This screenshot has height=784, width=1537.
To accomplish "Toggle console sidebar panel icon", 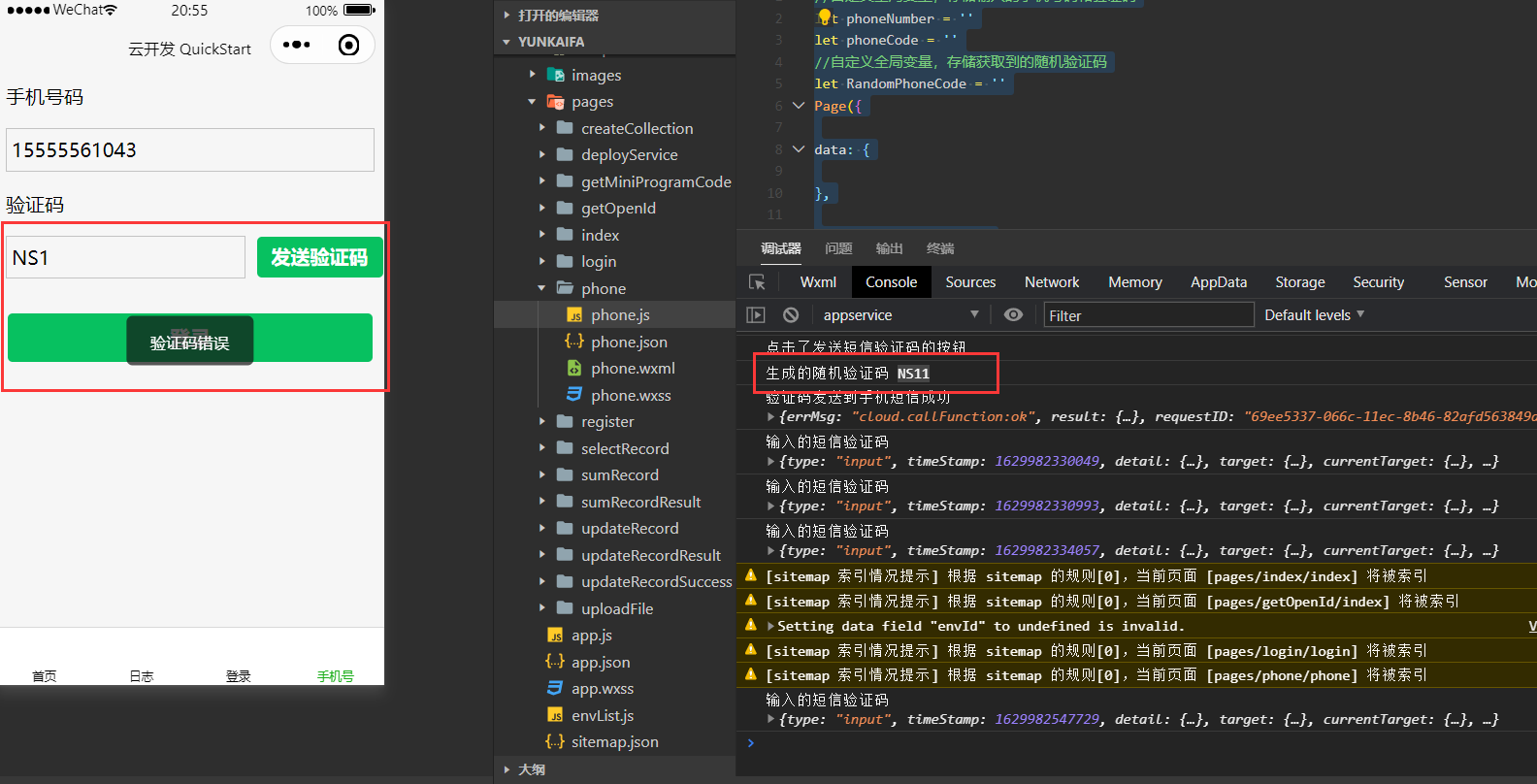I will (756, 315).
